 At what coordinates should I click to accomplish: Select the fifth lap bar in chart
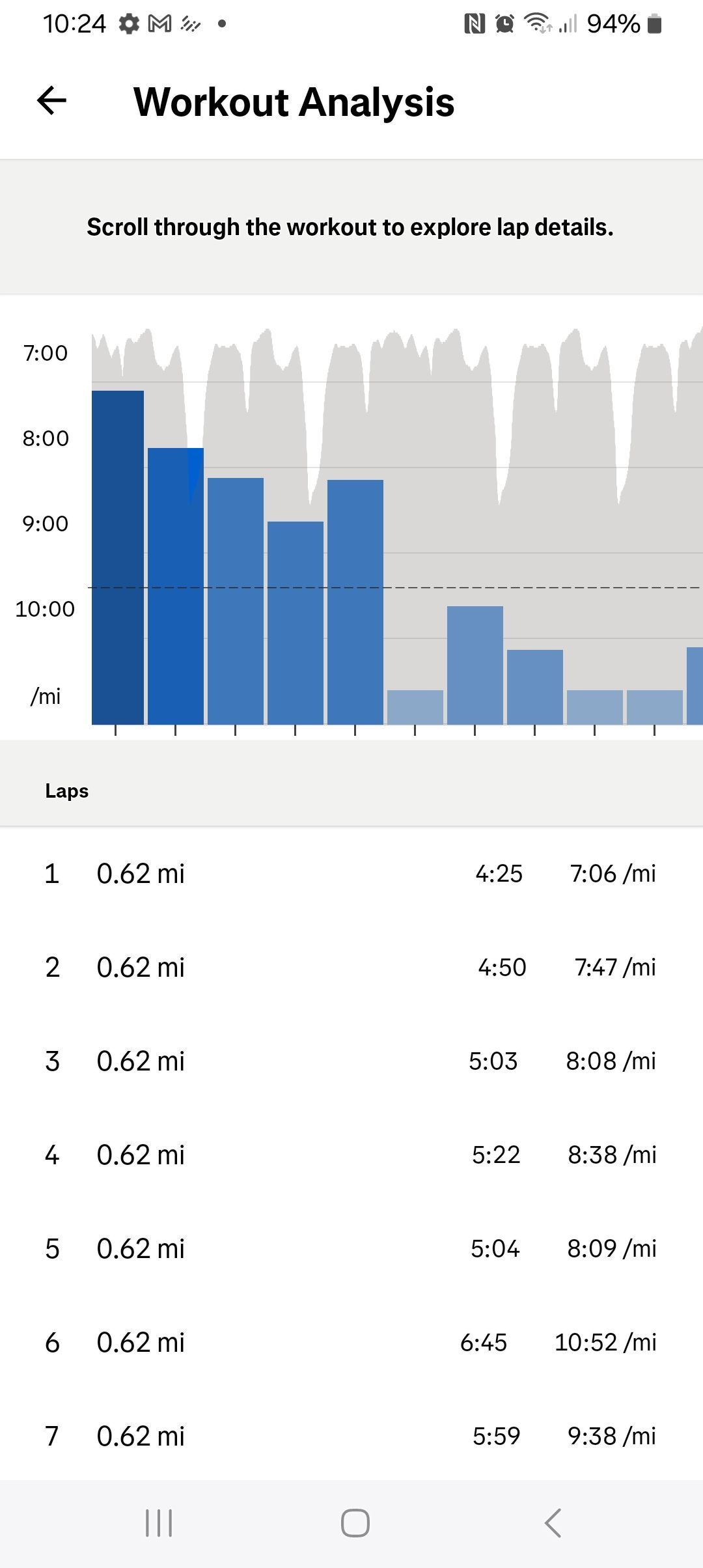point(355,602)
